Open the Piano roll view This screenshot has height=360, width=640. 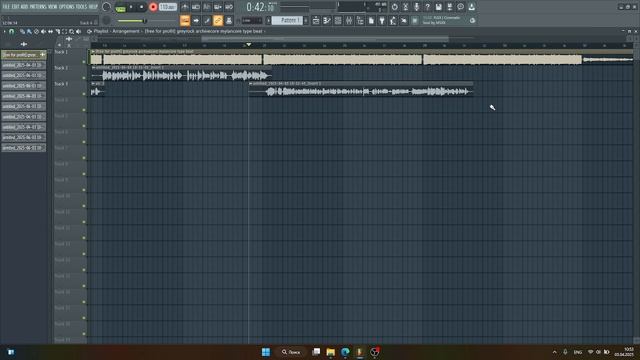click(x=327, y=20)
